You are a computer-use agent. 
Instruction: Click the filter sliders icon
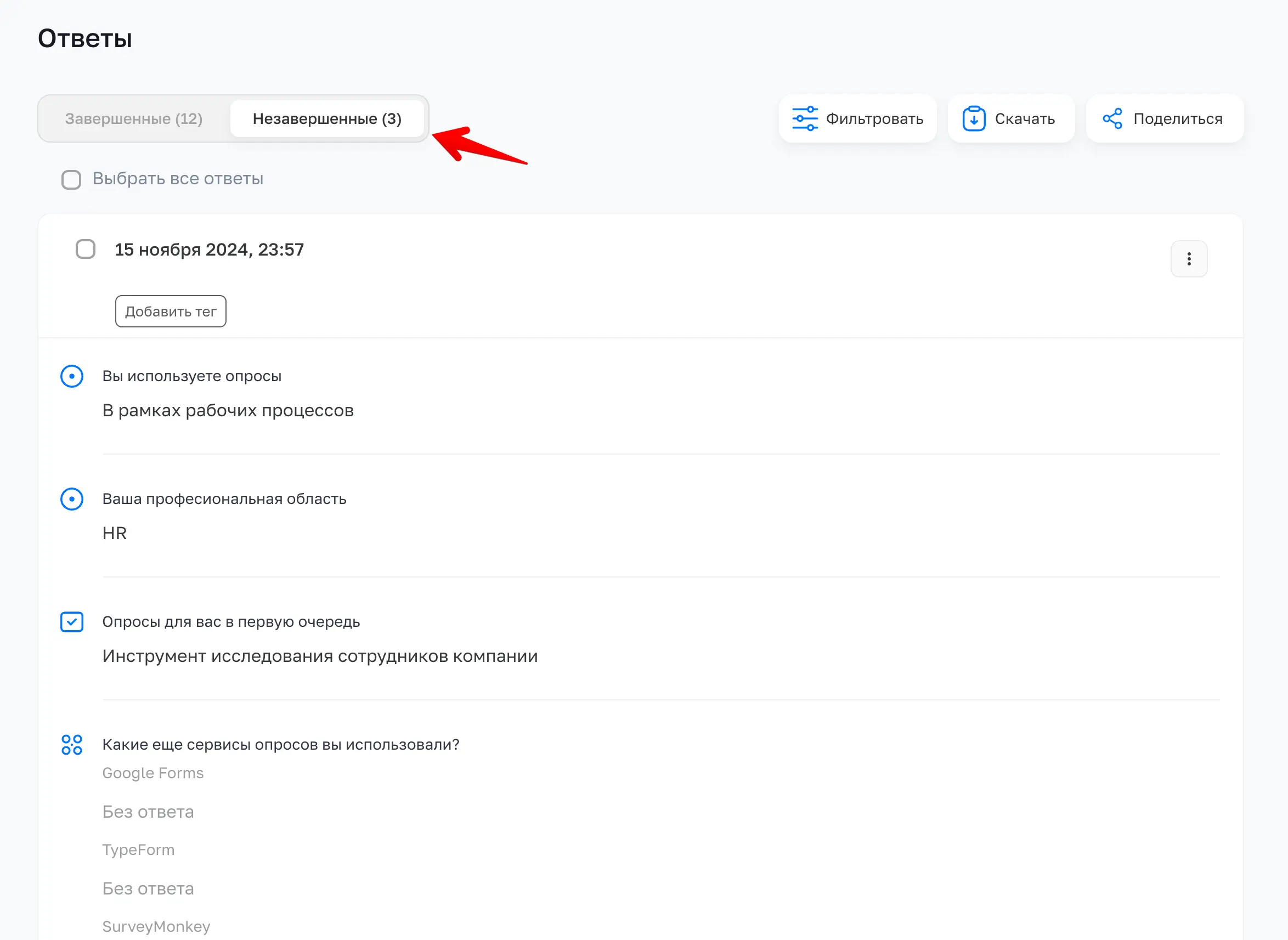point(805,118)
